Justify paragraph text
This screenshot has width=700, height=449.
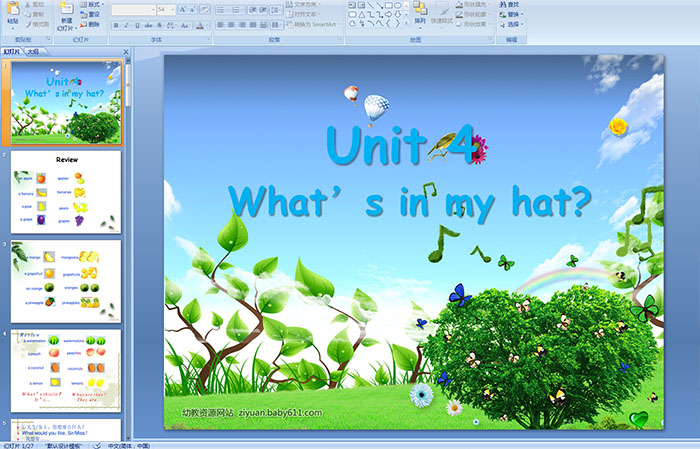click(253, 25)
